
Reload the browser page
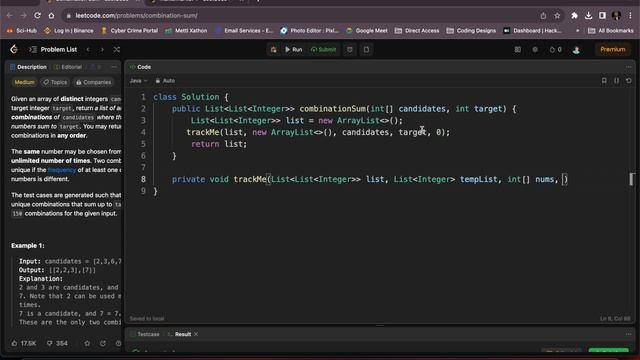click(37, 16)
